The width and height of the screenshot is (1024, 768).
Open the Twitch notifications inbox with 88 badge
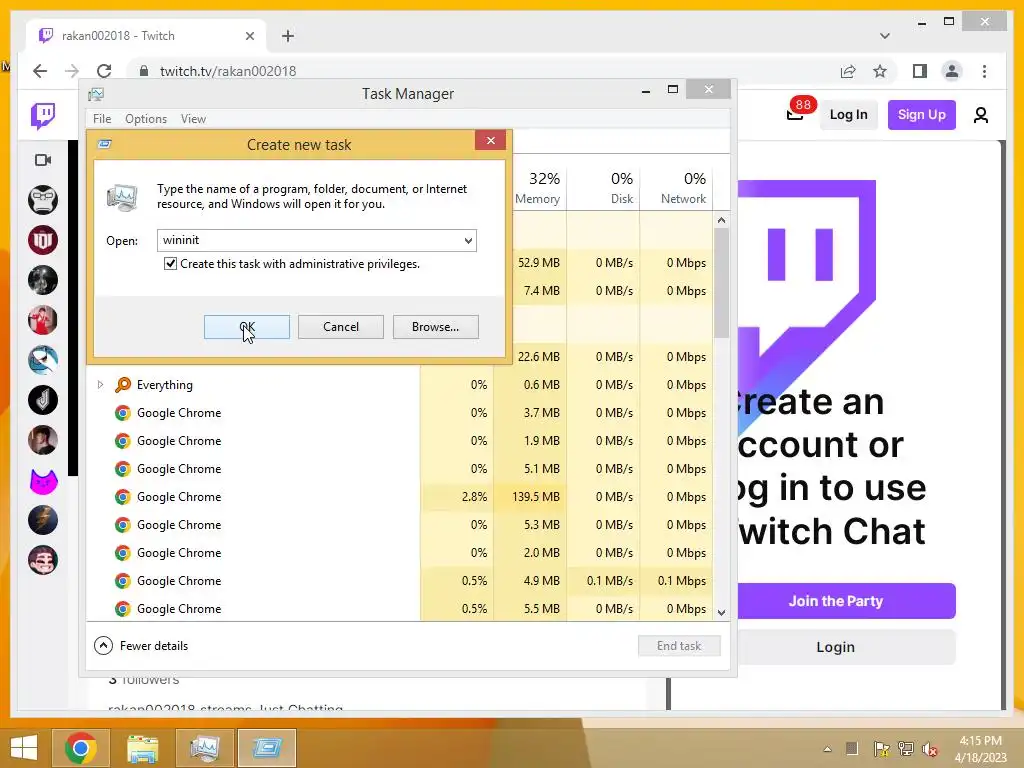795,115
